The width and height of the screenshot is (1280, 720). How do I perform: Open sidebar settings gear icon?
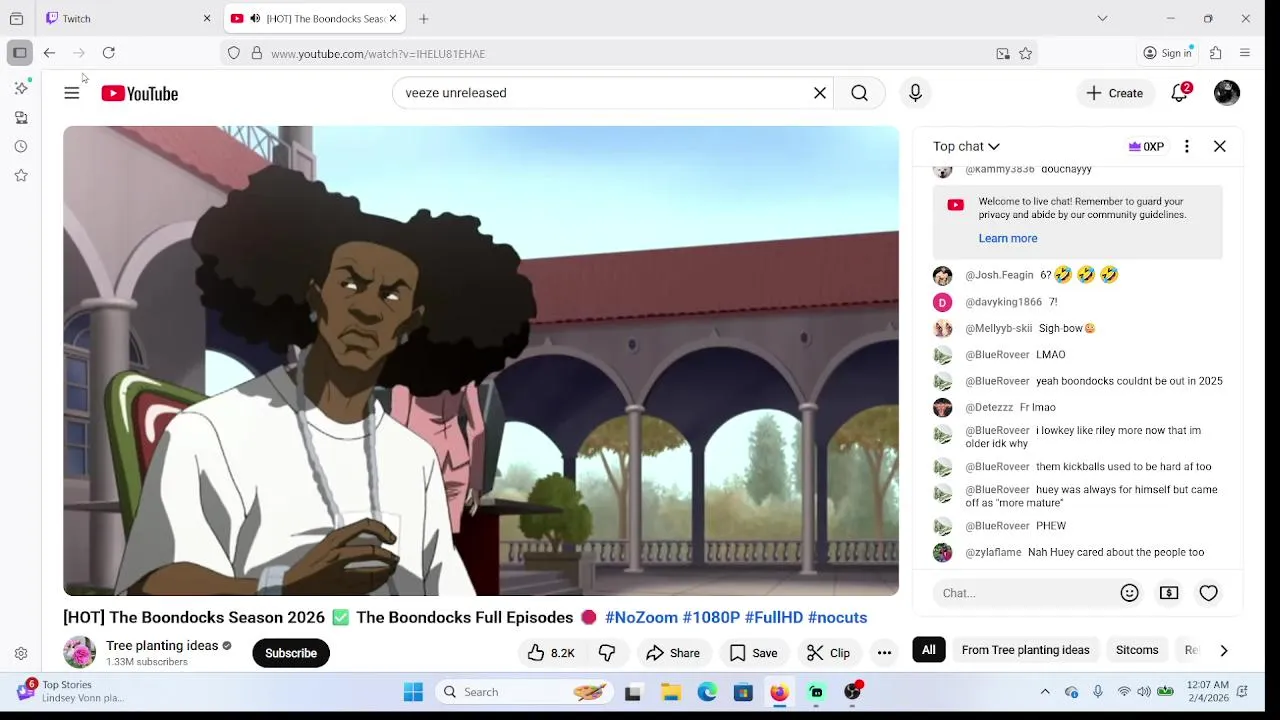point(21,654)
